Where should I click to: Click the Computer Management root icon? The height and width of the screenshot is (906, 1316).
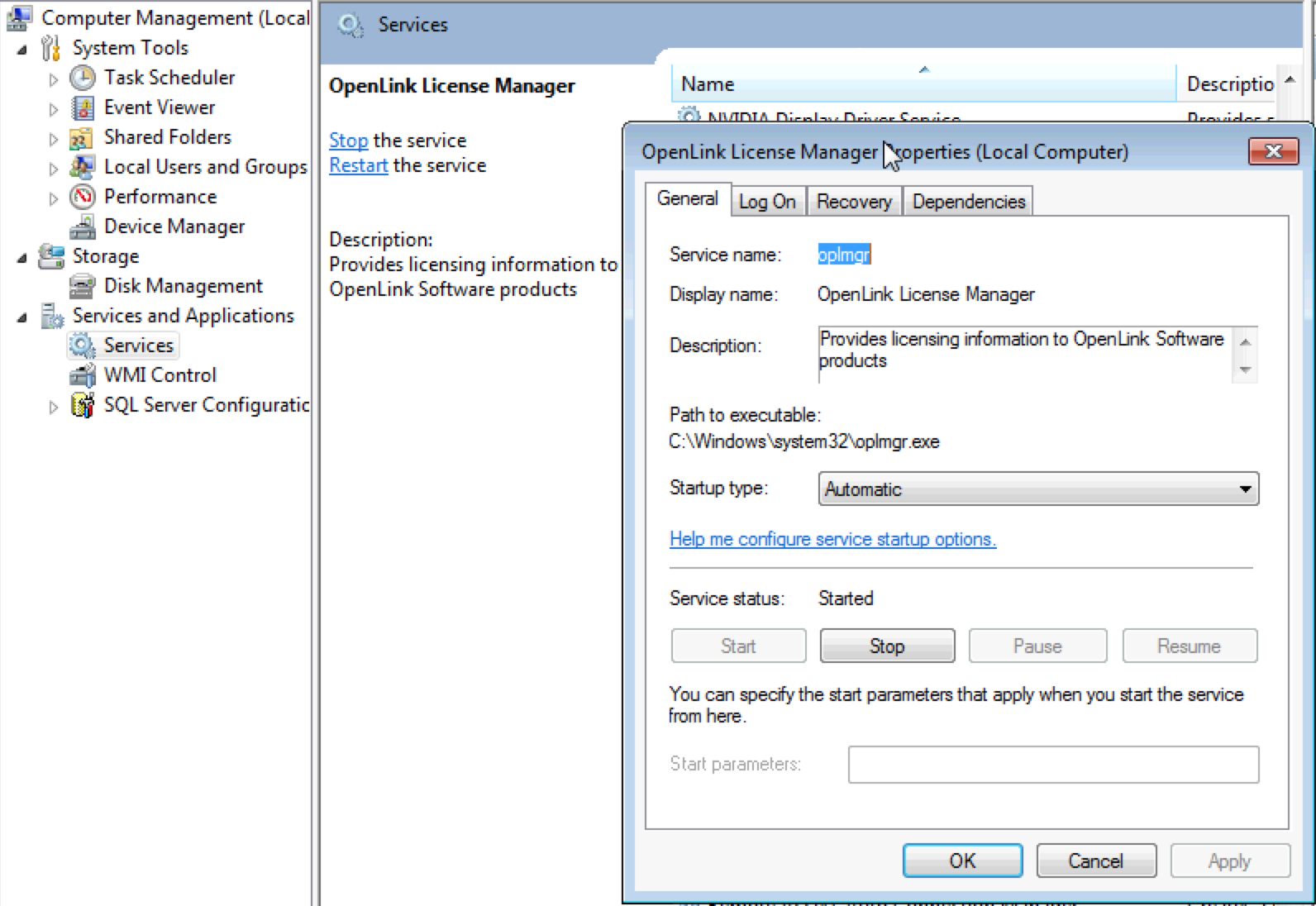[x=19, y=17]
